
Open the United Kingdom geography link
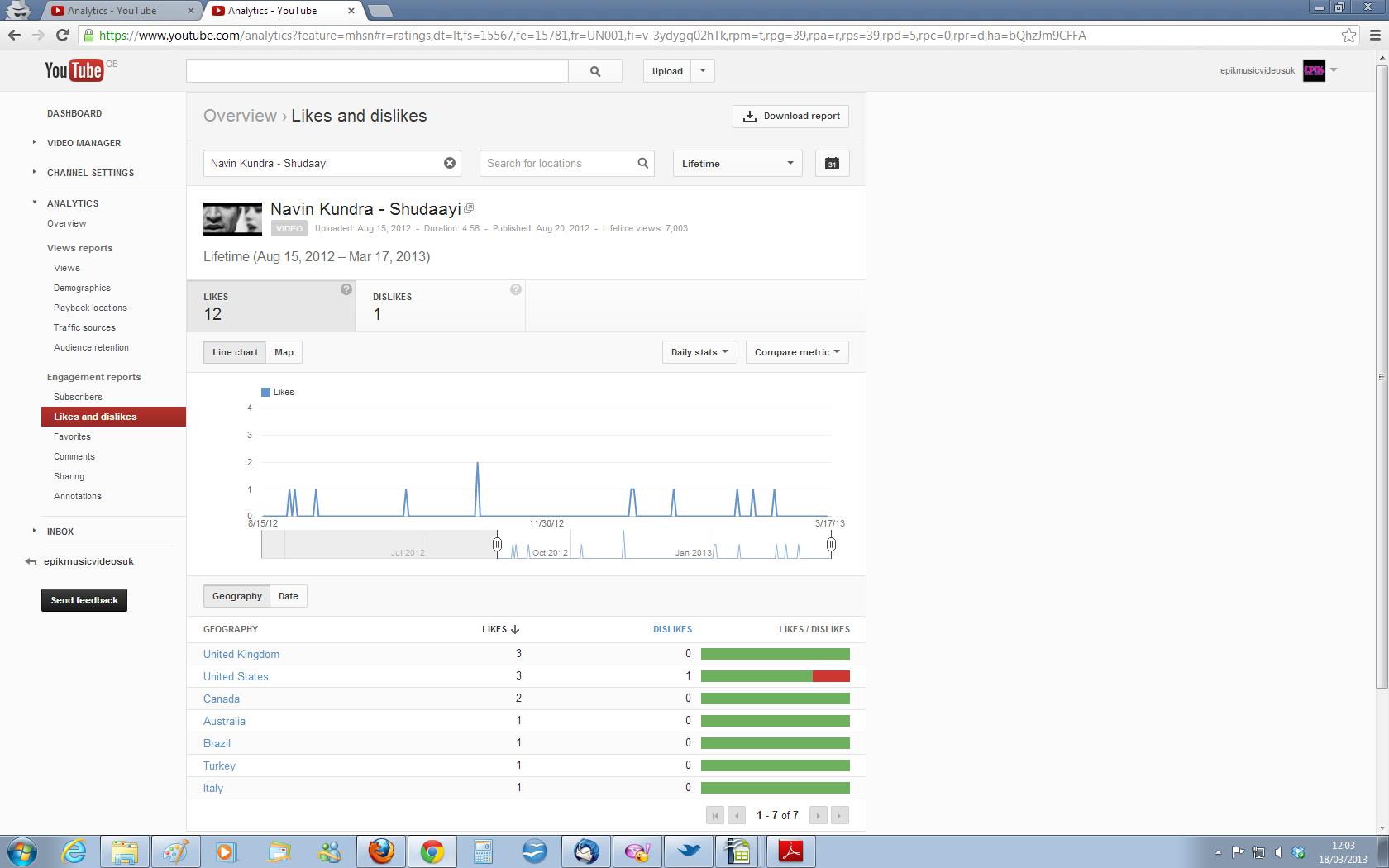click(x=241, y=654)
